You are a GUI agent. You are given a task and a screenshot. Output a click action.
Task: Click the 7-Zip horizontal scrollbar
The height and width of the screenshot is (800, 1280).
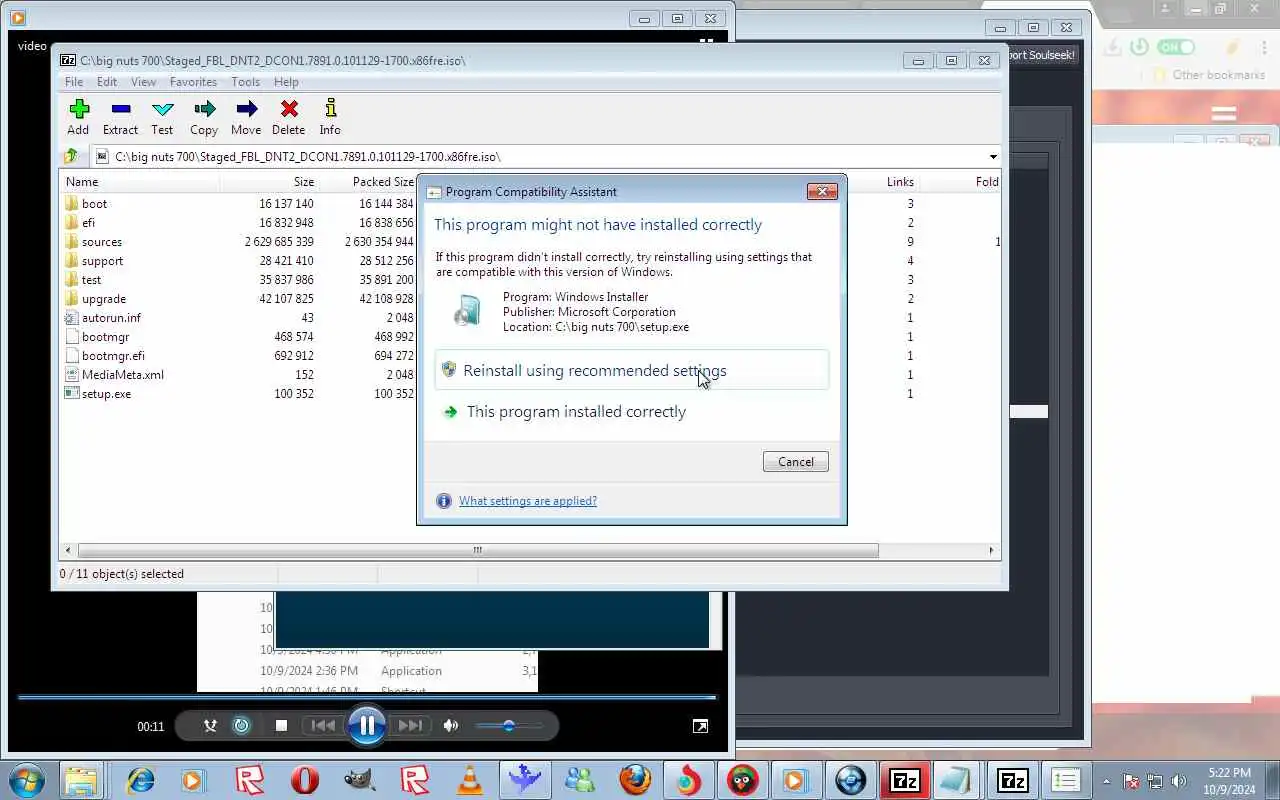478,550
